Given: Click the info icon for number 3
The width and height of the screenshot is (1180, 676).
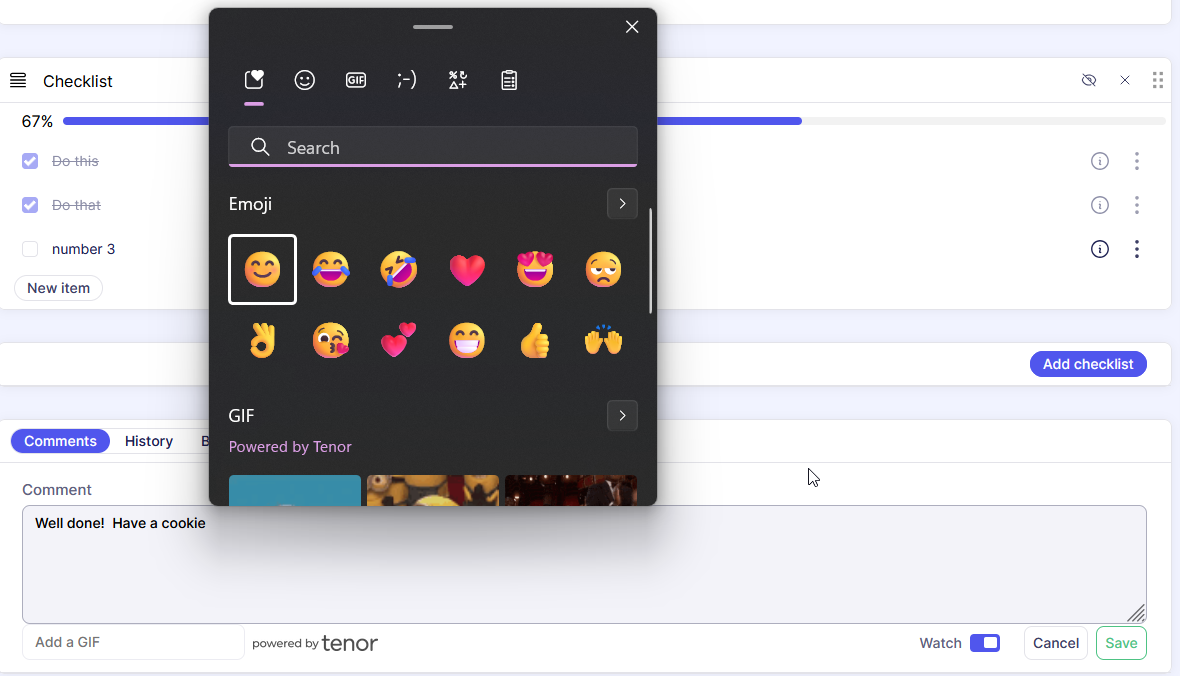Looking at the screenshot, I should [1099, 249].
